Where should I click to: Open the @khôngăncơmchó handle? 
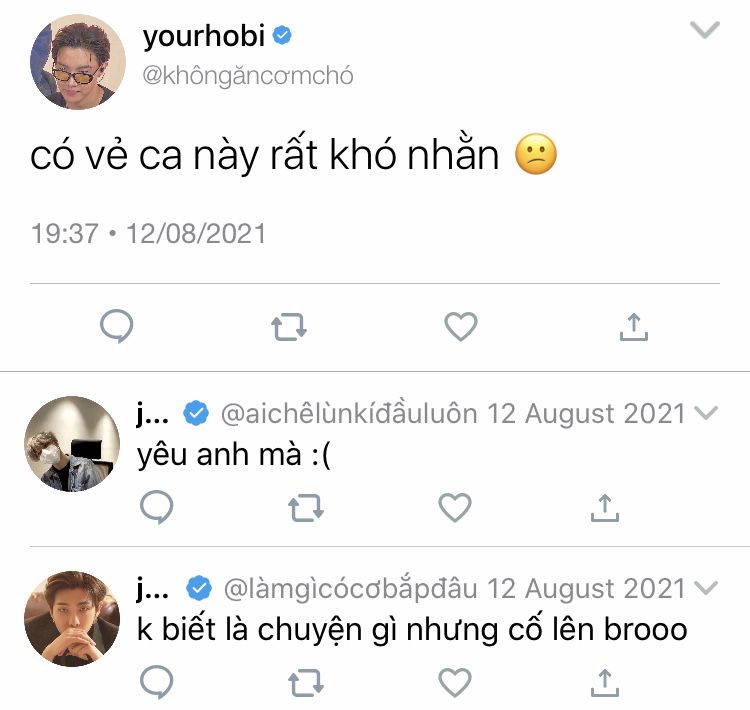(248, 76)
